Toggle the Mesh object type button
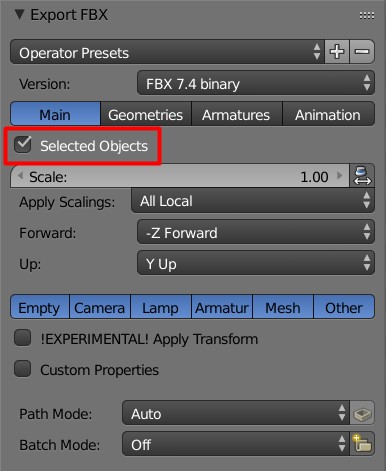Image resolution: width=386 pixels, height=471 pixels. (283, 307)
